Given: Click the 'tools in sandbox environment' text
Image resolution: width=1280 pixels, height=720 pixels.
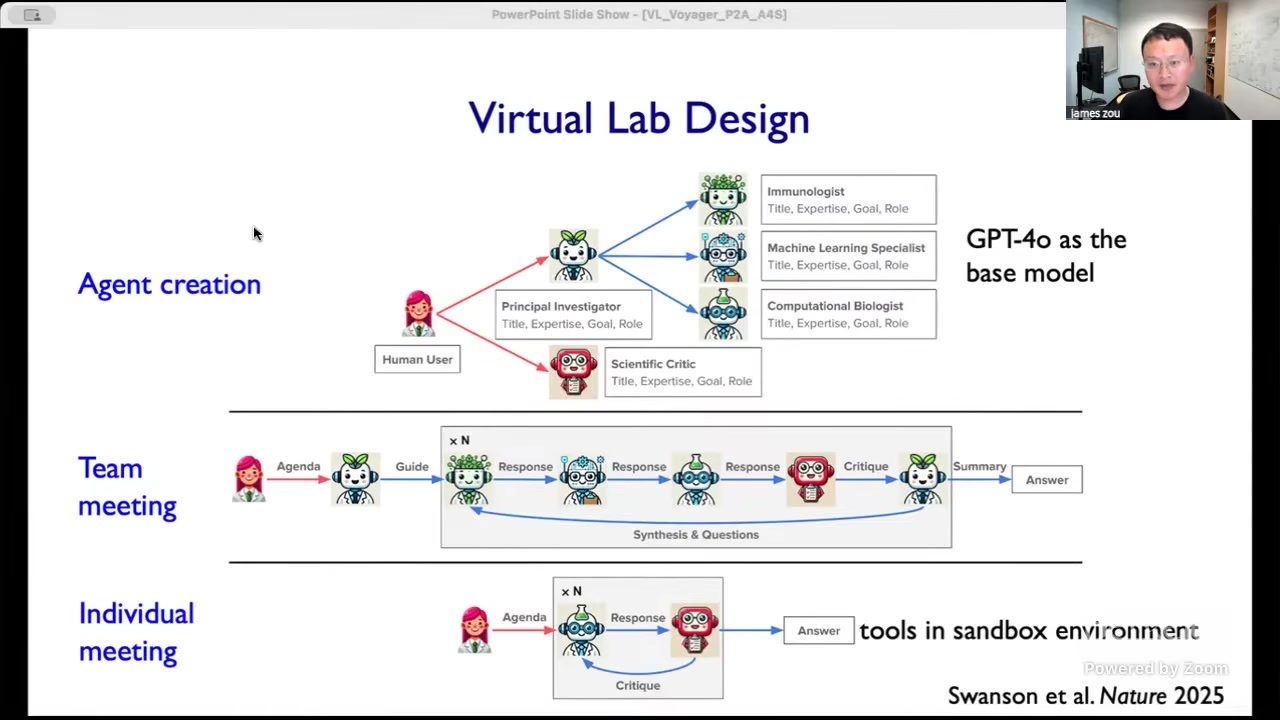Looking at the screenshot, I should point(1029,631).
